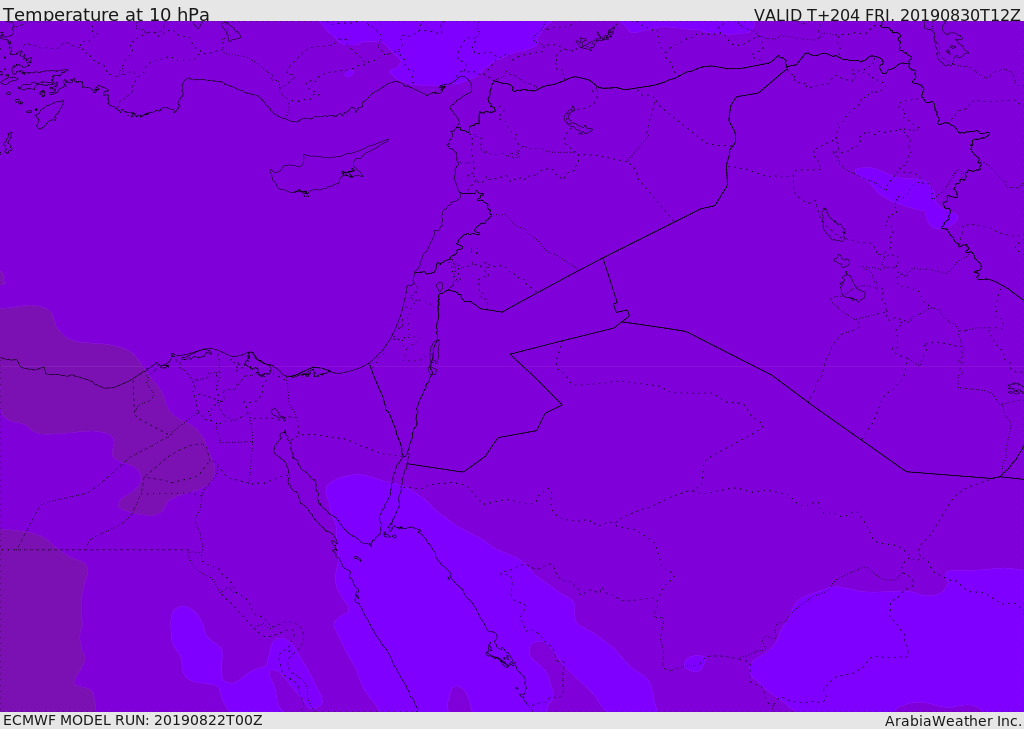This screenshot has height=729, width=1024.
Task: Select the light-purple patch over northeastern Iraq
Action: point(908,195)
